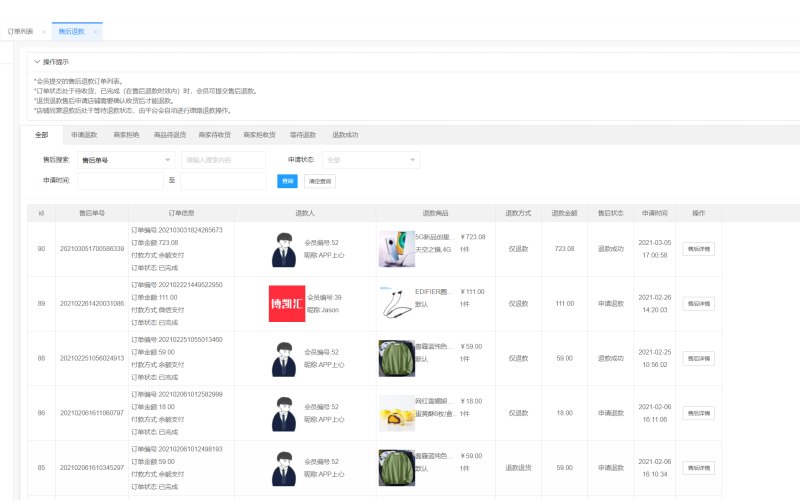Click the 售后单号 column header

coord(92,213)
